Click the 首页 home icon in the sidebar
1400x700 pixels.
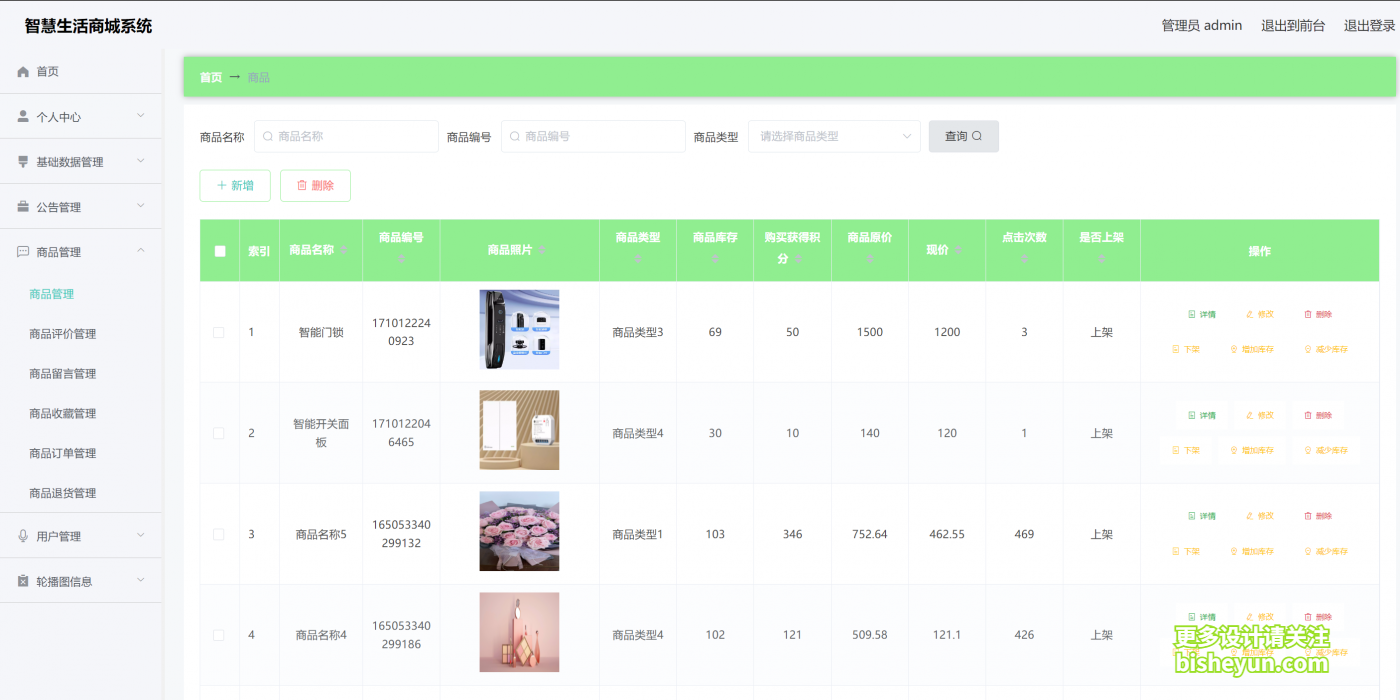(x=22, y=71)
